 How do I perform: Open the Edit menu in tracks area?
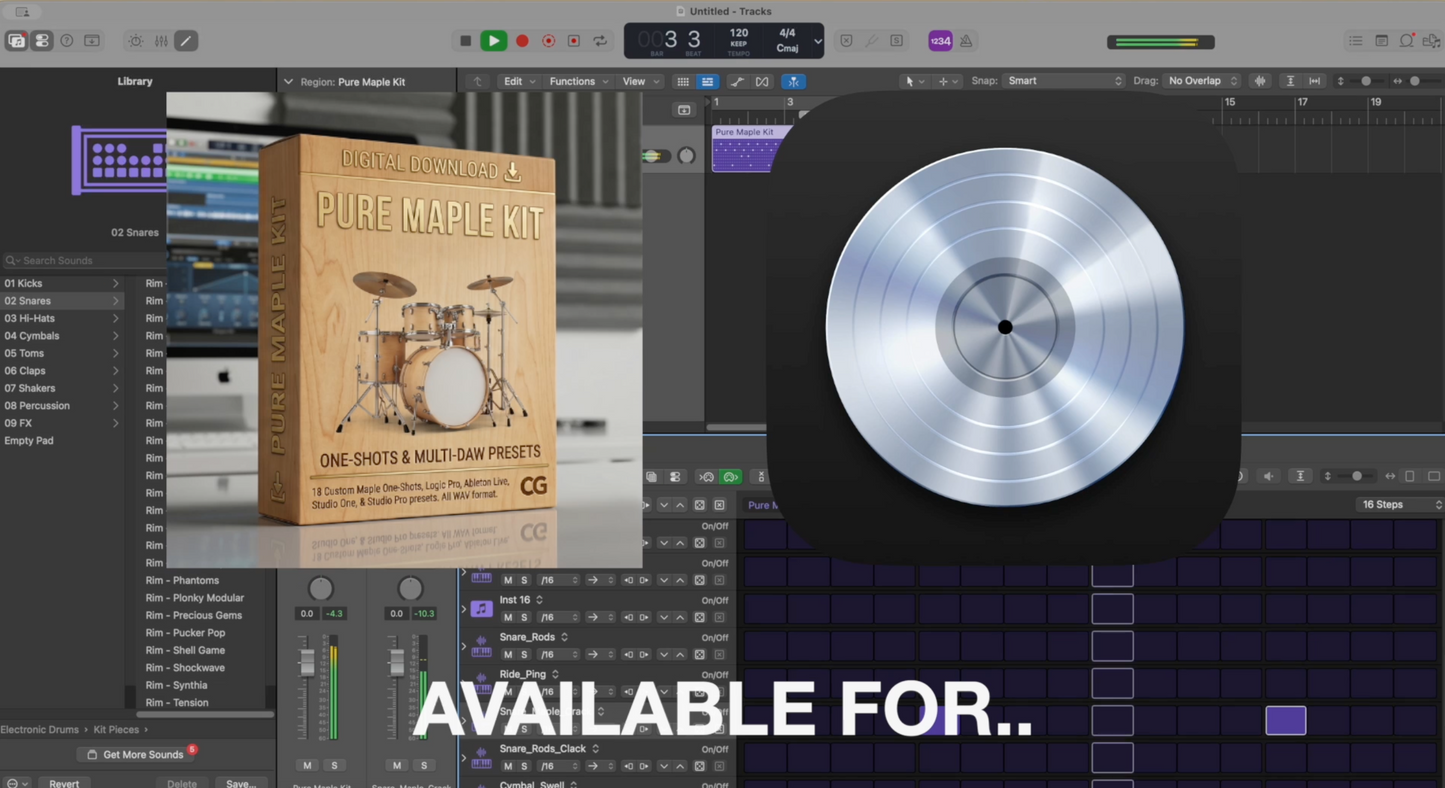(x=519, y=81)
